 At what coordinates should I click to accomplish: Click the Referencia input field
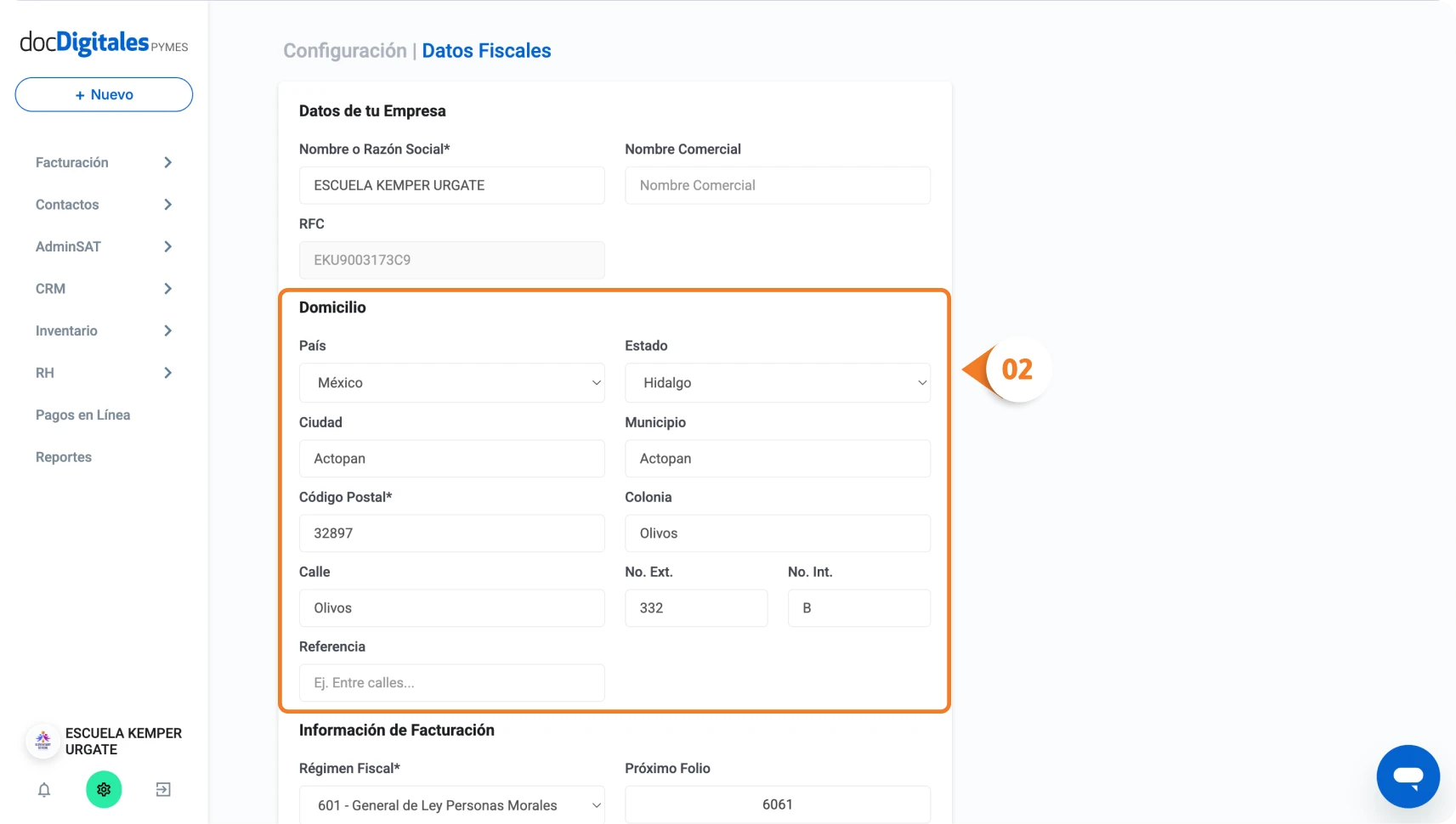pyautogui.click(x=452, y=683)
